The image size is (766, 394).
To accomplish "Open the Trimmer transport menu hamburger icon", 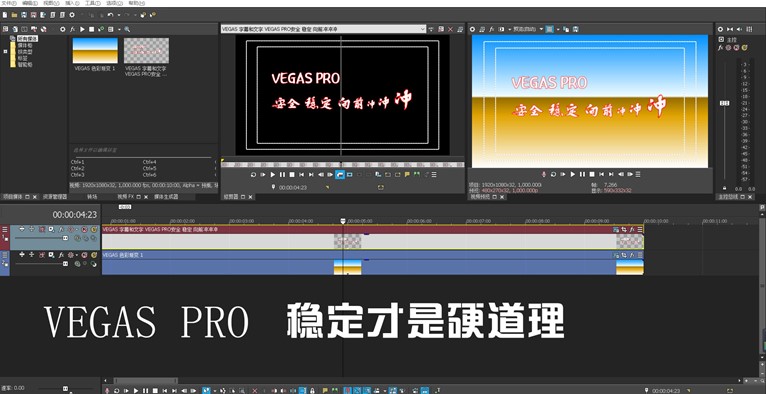I will click(434, 174).
